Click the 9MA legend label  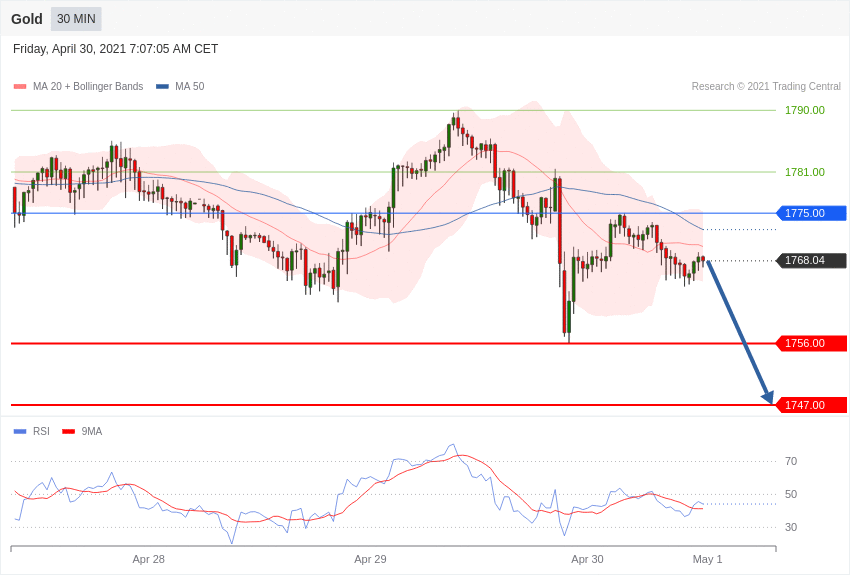[92, 431]
